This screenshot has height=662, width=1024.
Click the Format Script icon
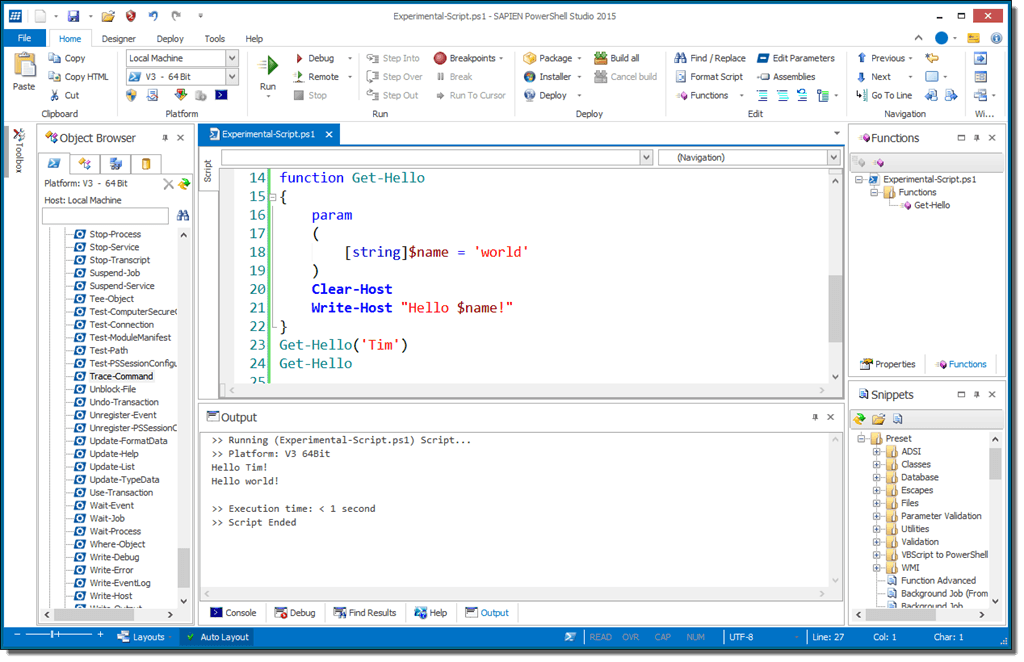(680, 77)
